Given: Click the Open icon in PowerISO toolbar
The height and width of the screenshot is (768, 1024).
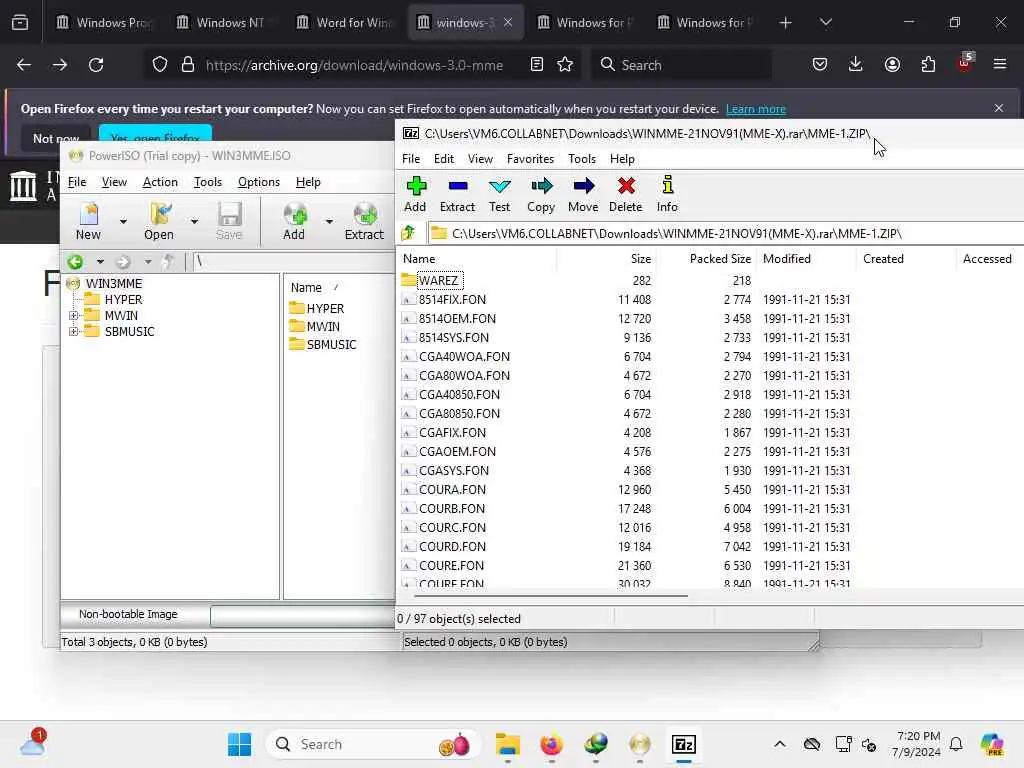Looking at the screenshot, I should coord(159,214).
